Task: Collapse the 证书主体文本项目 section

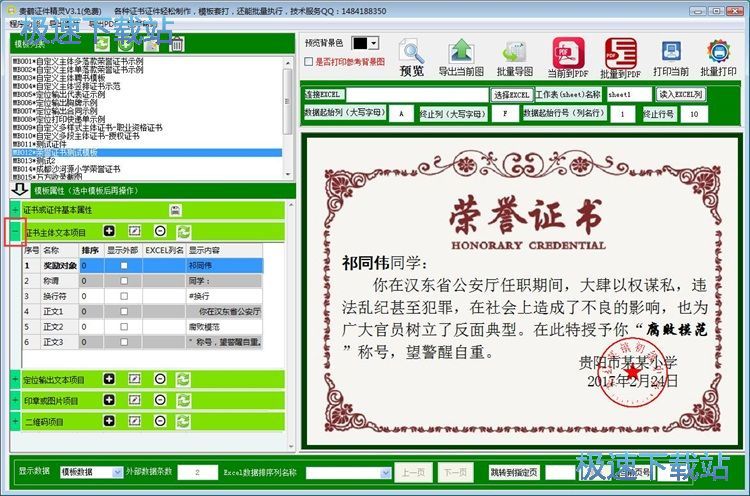Action: 15,231
